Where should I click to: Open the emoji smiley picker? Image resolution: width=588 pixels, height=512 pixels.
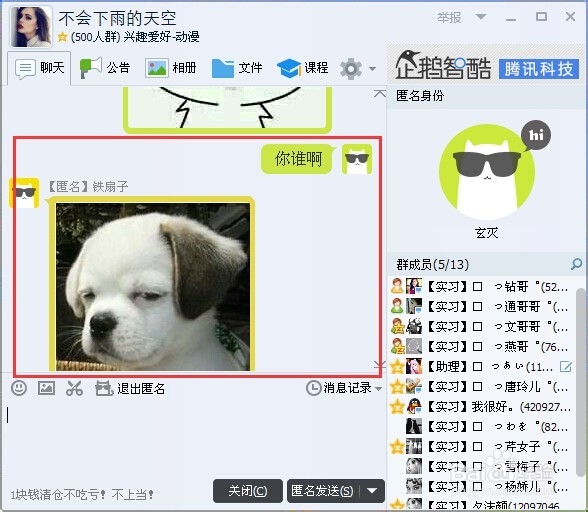[19, 388]
